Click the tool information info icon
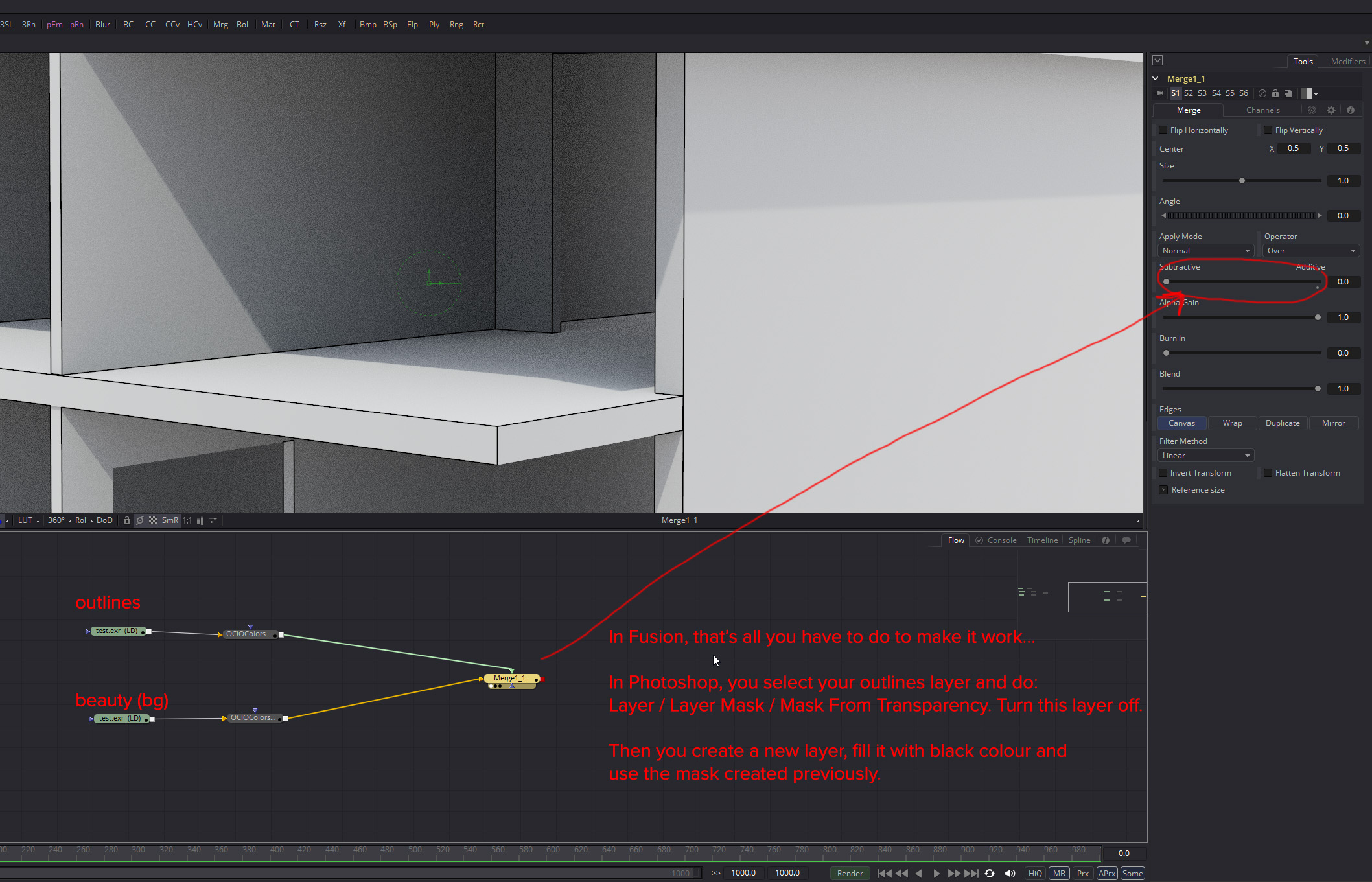This screenshot has width=1372, height=882. point(1351,110)
